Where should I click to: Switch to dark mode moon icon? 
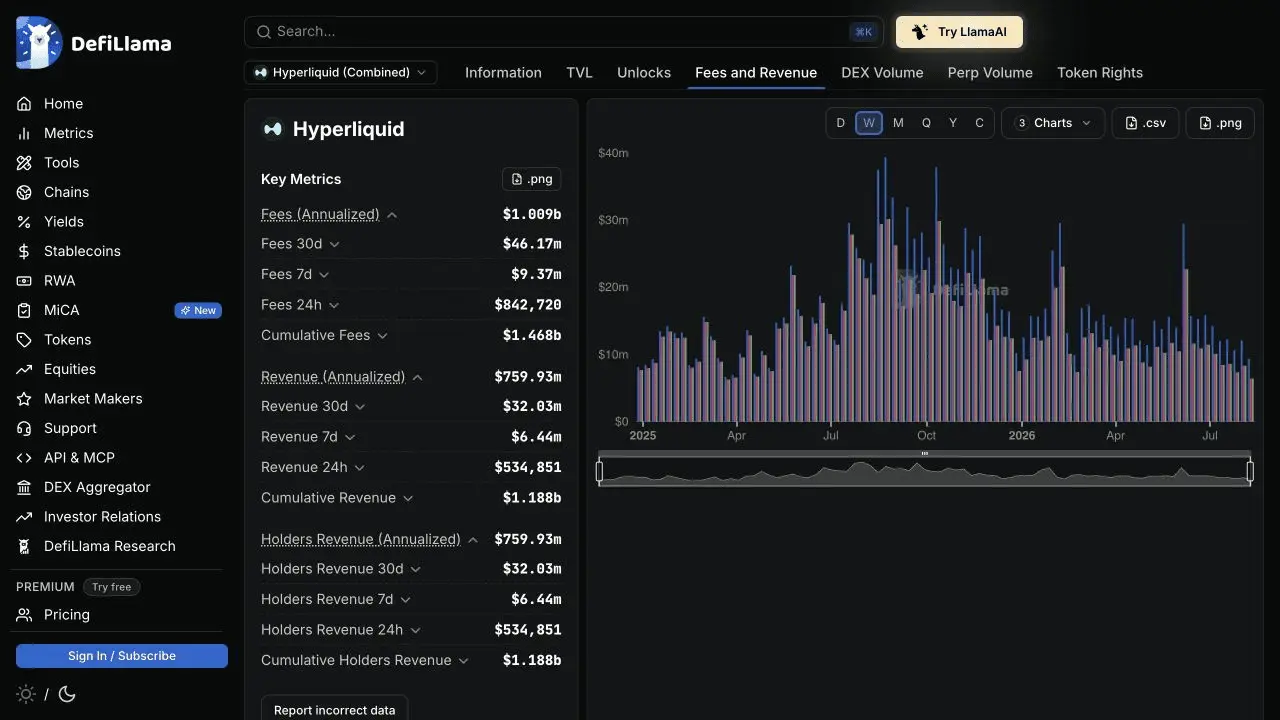67,694
